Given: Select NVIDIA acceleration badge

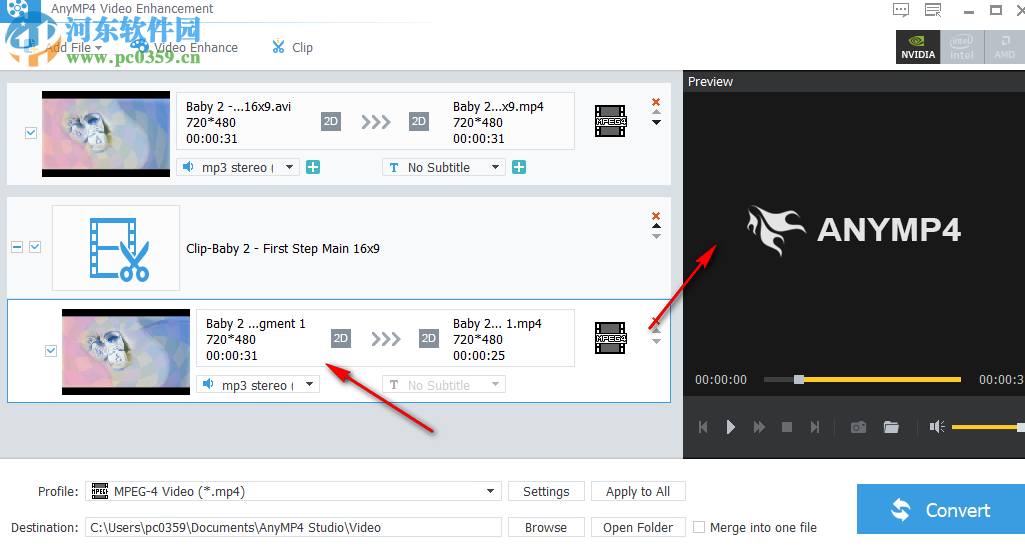Looking at the screenshot, I should point(918,47).
